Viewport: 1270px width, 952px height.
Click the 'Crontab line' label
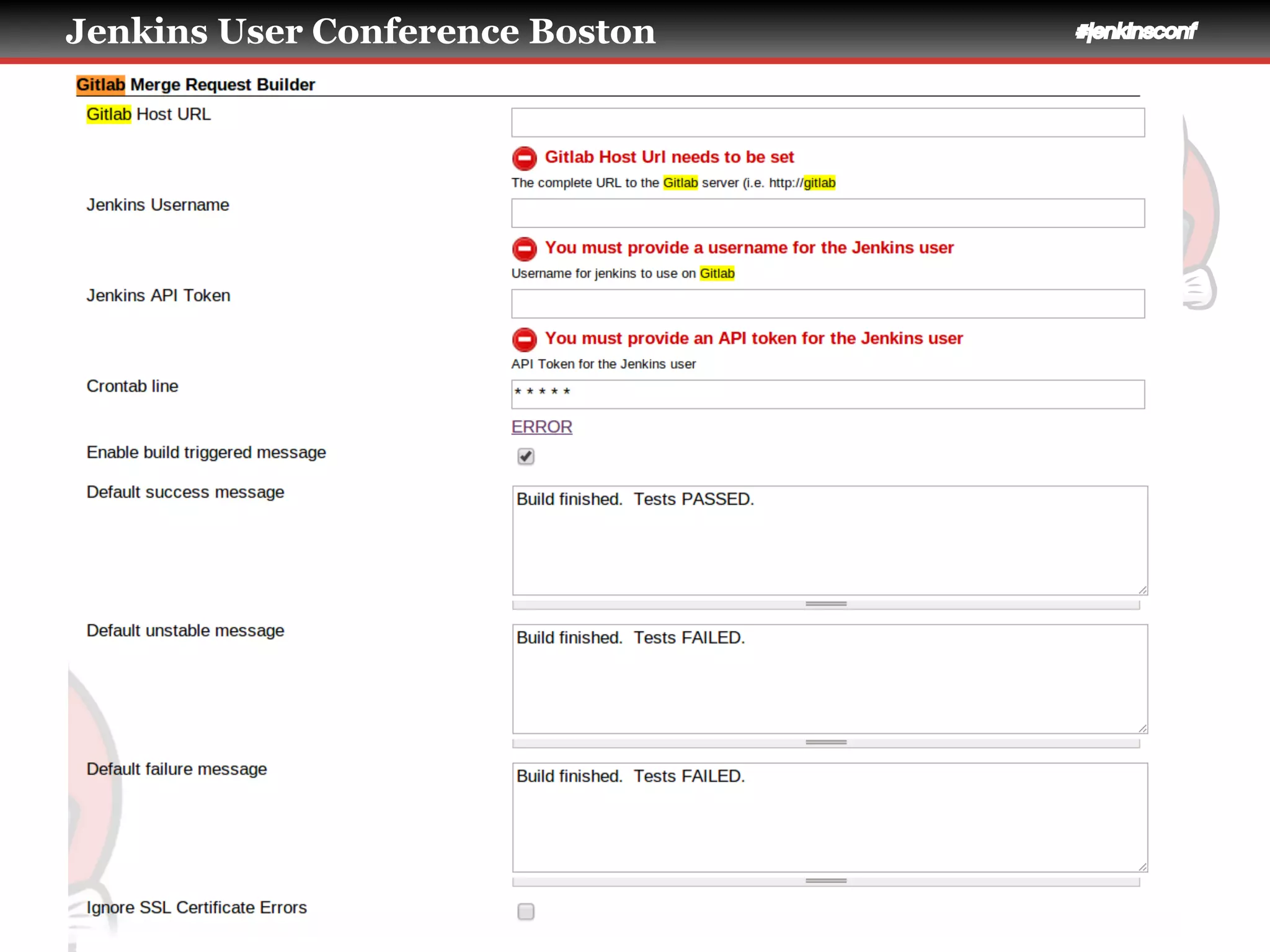point(132,386)
